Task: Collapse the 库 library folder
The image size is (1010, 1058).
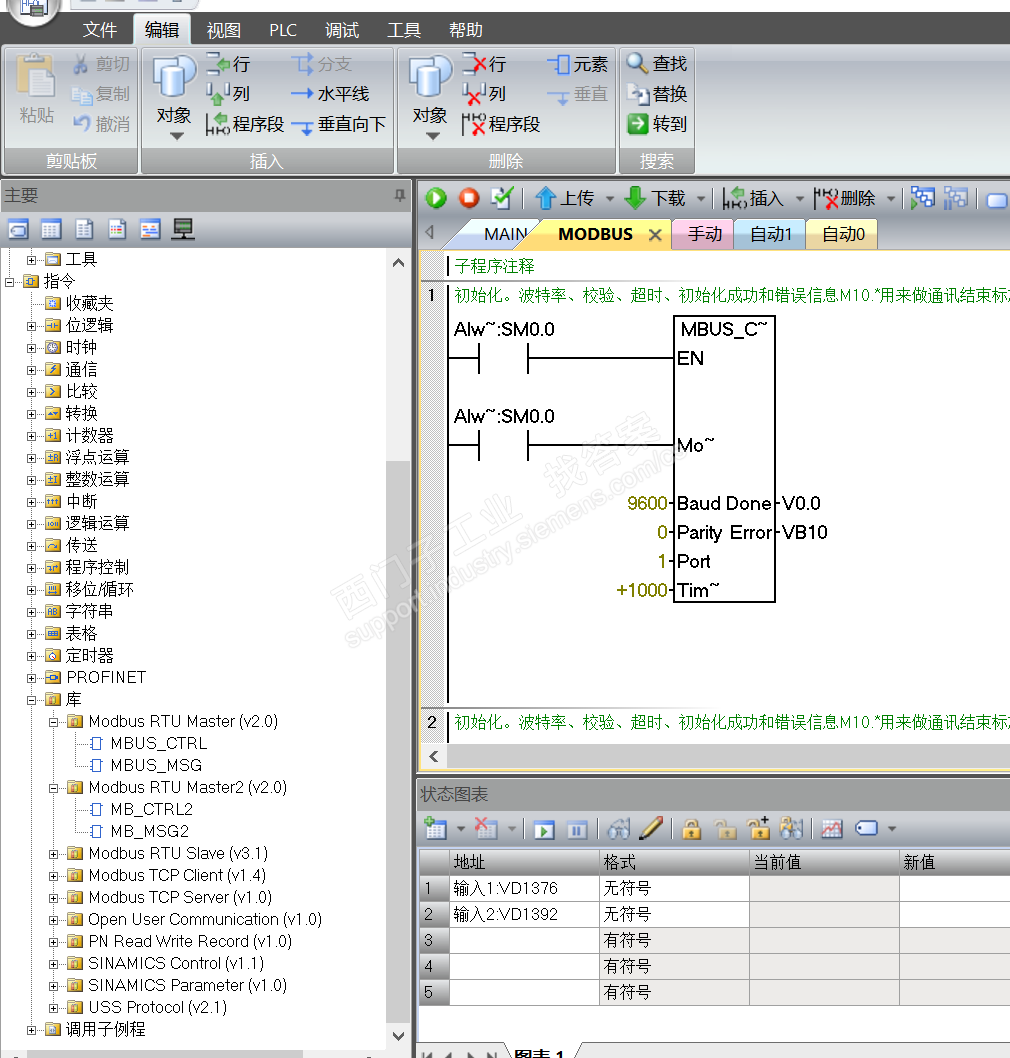Action: (31, 700)
